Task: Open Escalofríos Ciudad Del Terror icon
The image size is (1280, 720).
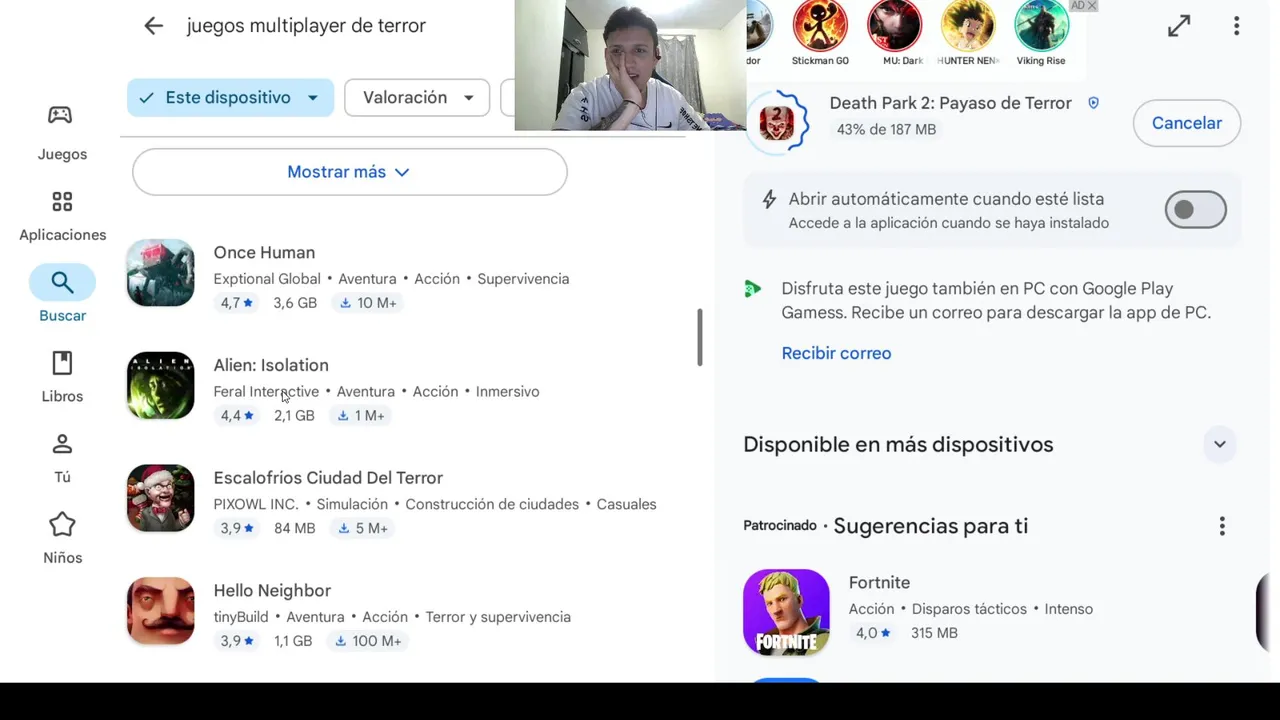Action: point(160,498)
